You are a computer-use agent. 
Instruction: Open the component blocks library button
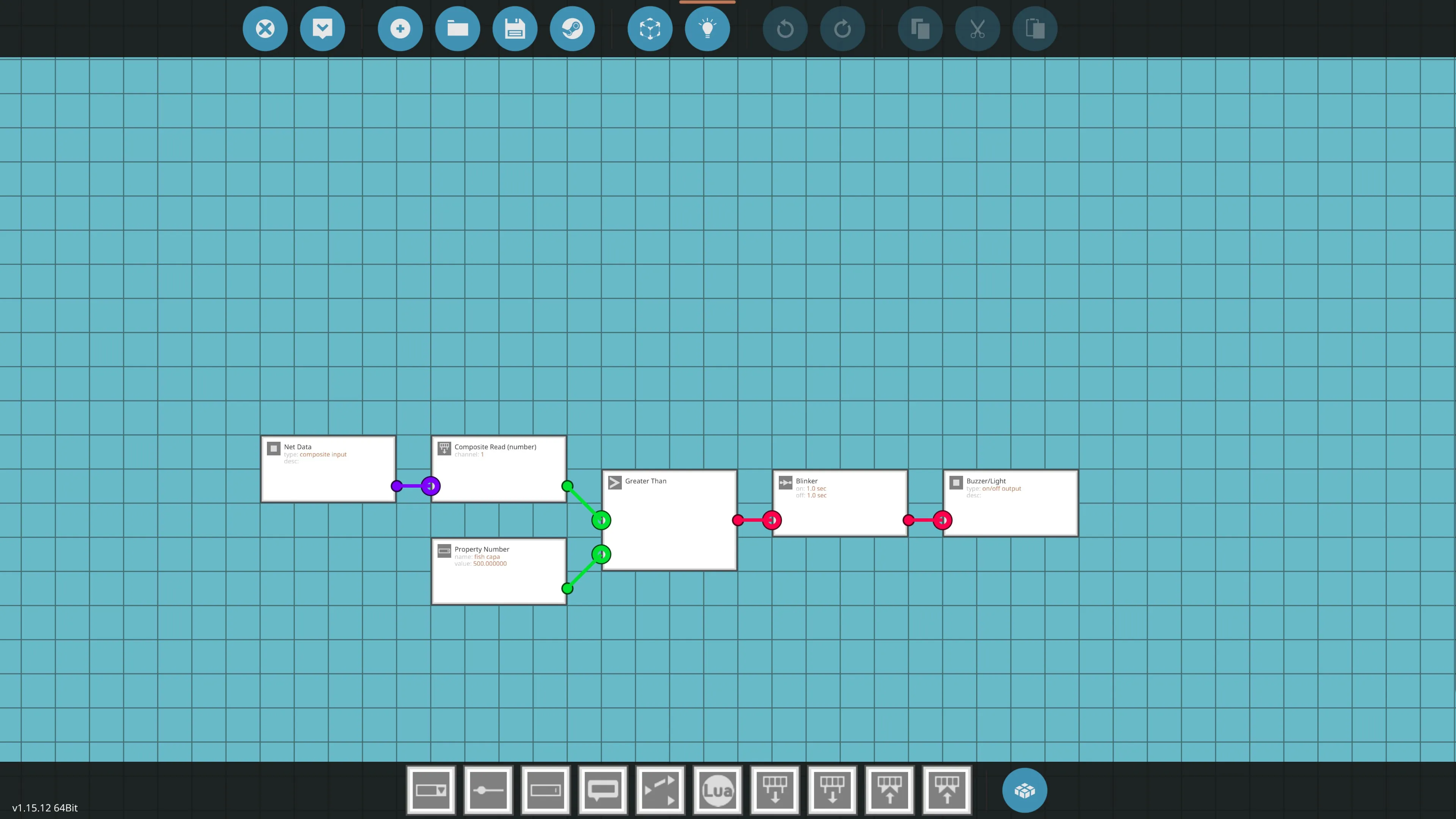click(x=1024, y=790)
